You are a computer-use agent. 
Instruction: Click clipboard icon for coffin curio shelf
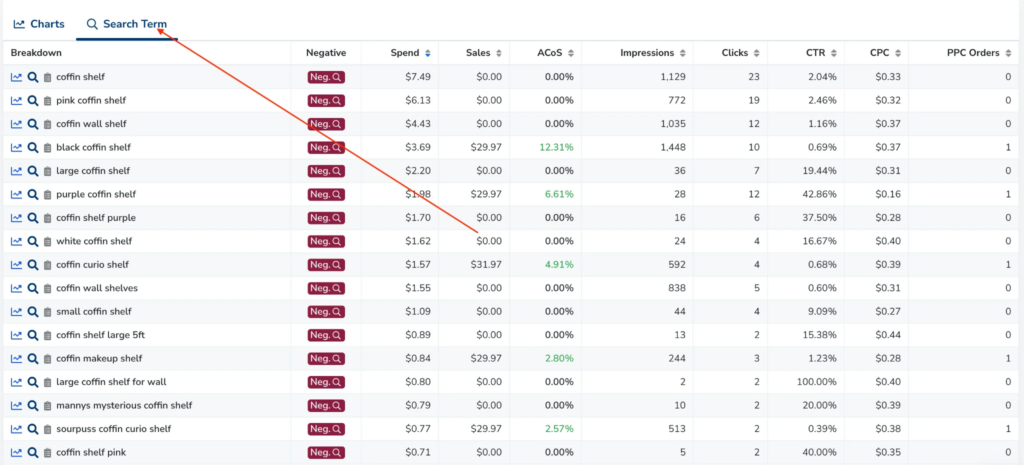(47, 265)
